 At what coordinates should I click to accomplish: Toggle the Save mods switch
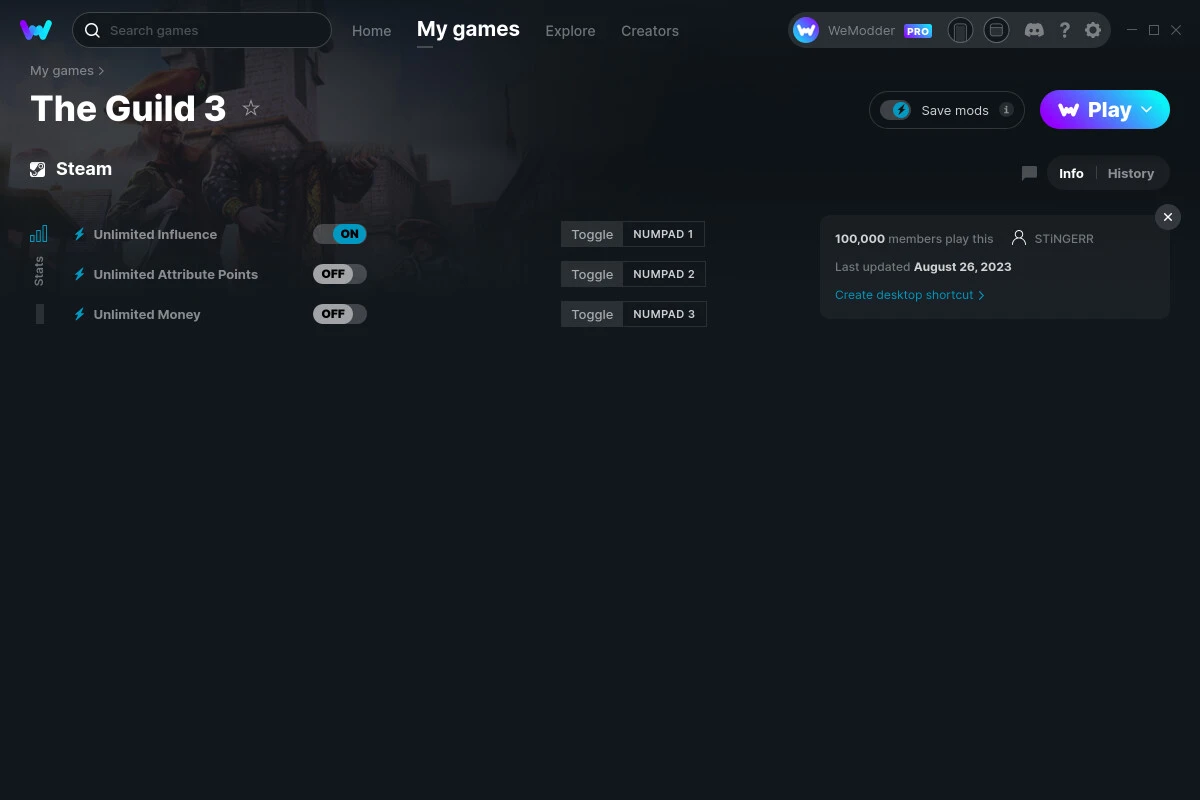tap(896, 110)
